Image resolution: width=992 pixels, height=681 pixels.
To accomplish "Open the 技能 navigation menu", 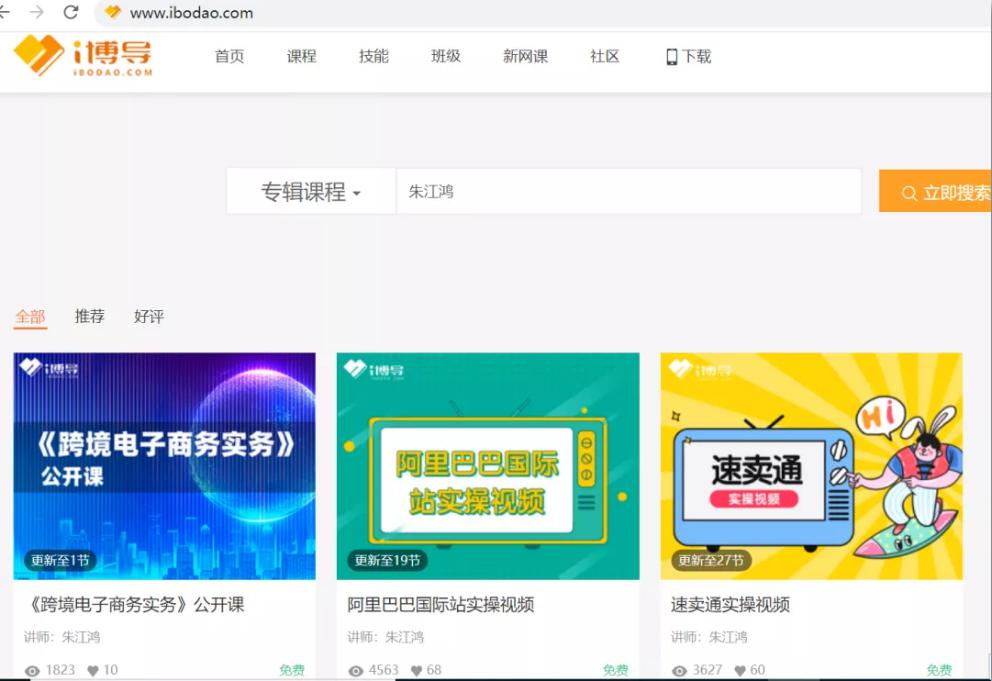I will click(373, 56).
